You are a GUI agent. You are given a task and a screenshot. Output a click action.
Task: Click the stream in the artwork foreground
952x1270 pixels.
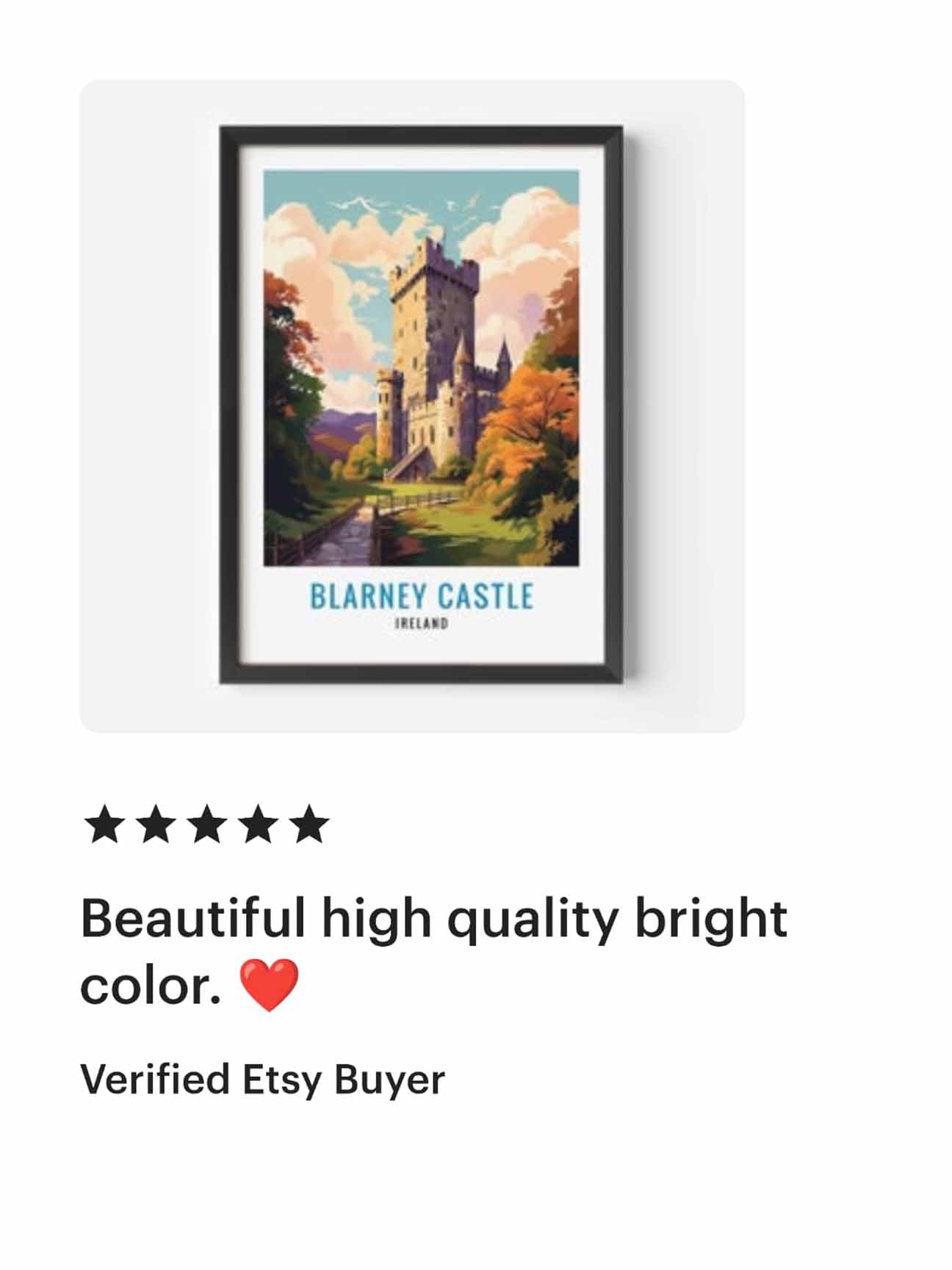(345, 537)
